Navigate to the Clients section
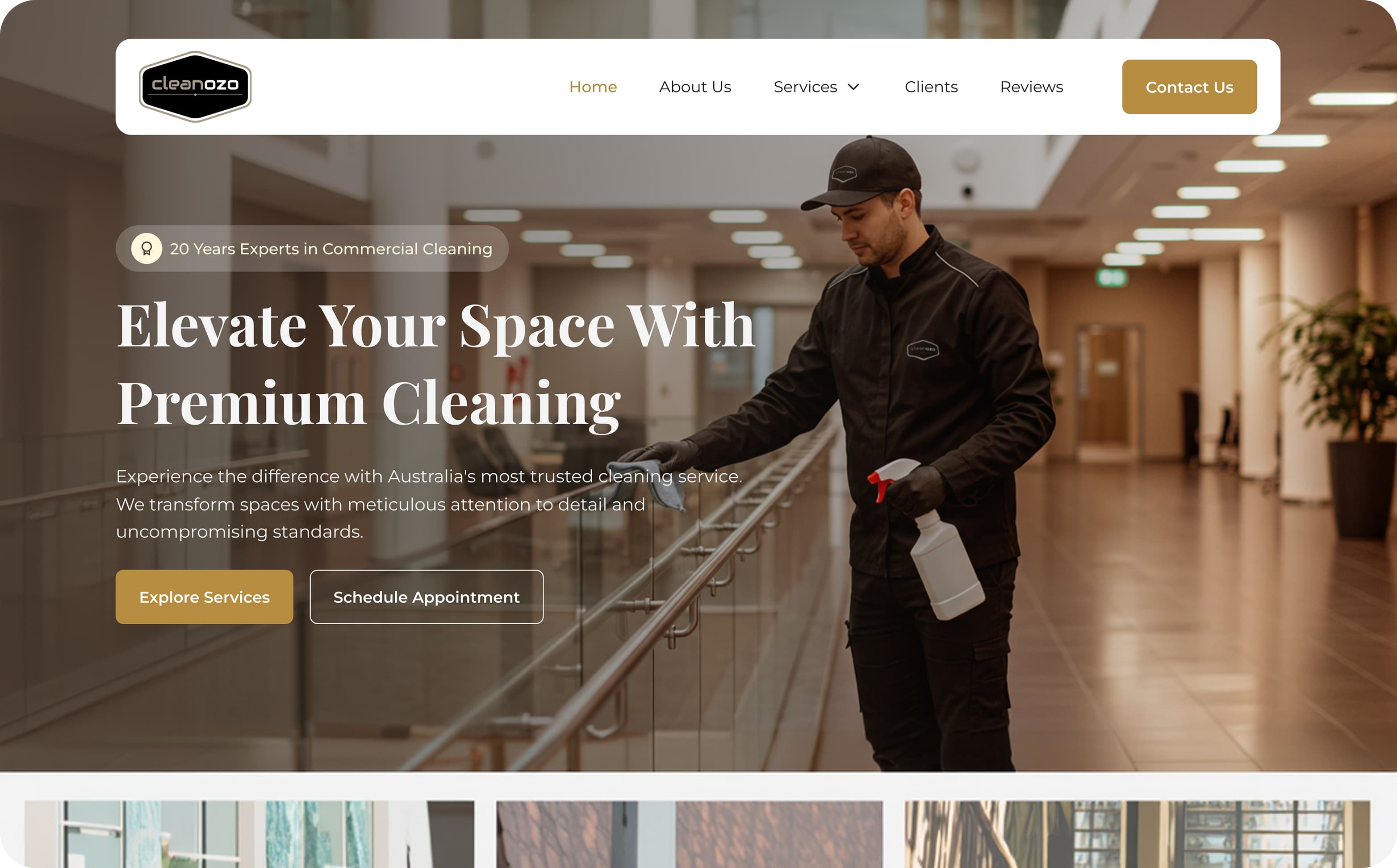 tap(931, 87)
